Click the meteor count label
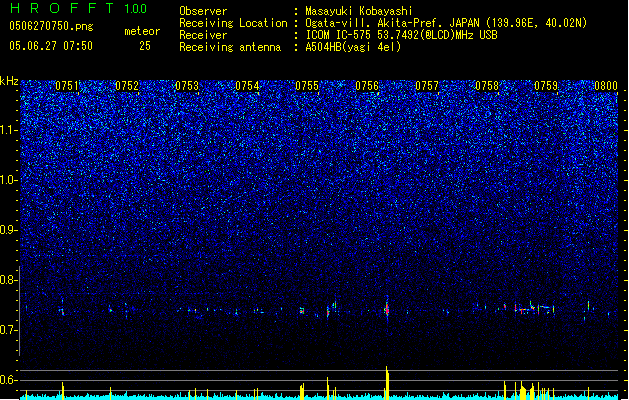The image size is (629, 400). click(x=142, y=31)
